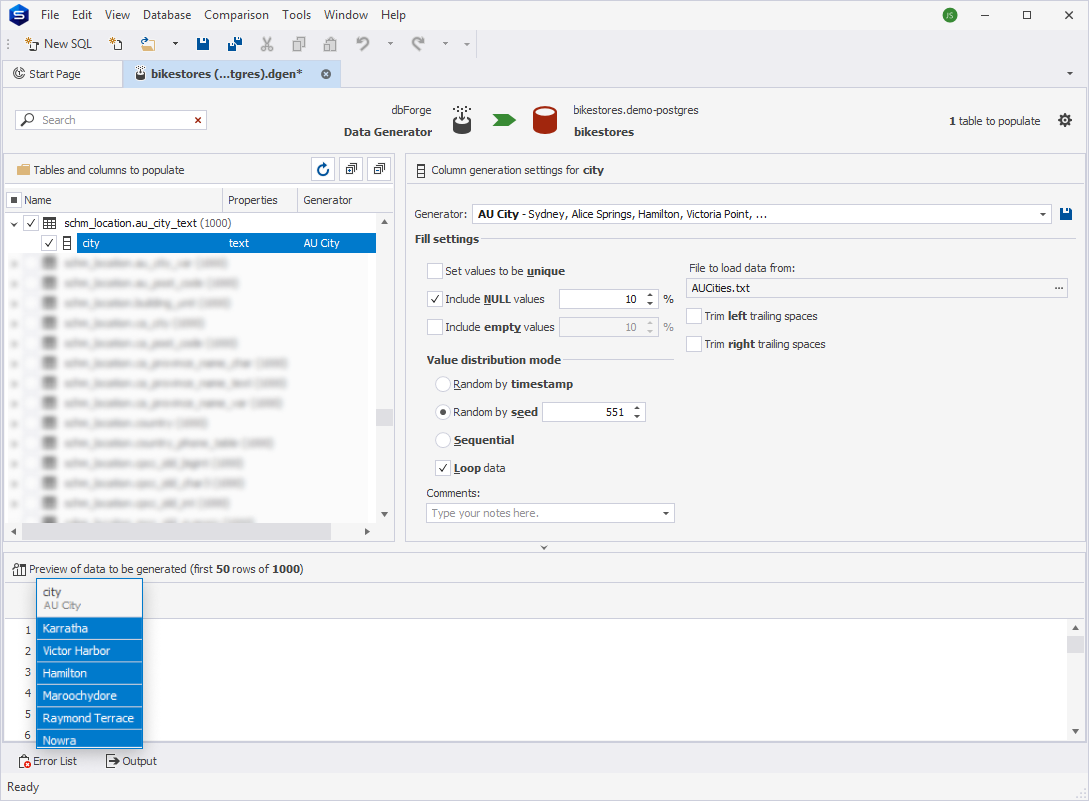Screen dimensions: 1089x801
Task: Open the Edit menu
Action: pos(82,15)
